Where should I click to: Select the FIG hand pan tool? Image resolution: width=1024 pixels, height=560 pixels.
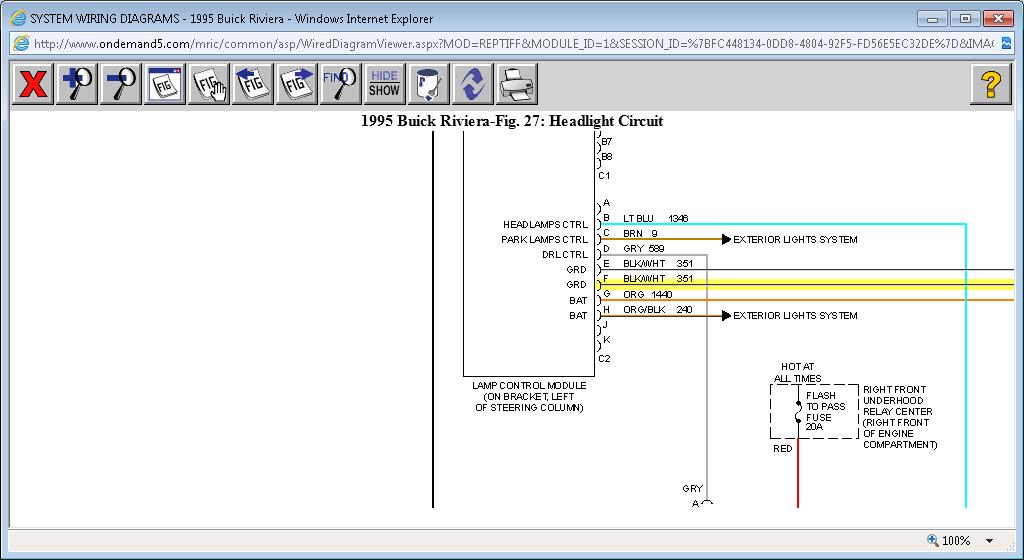(x=209, y=84)
